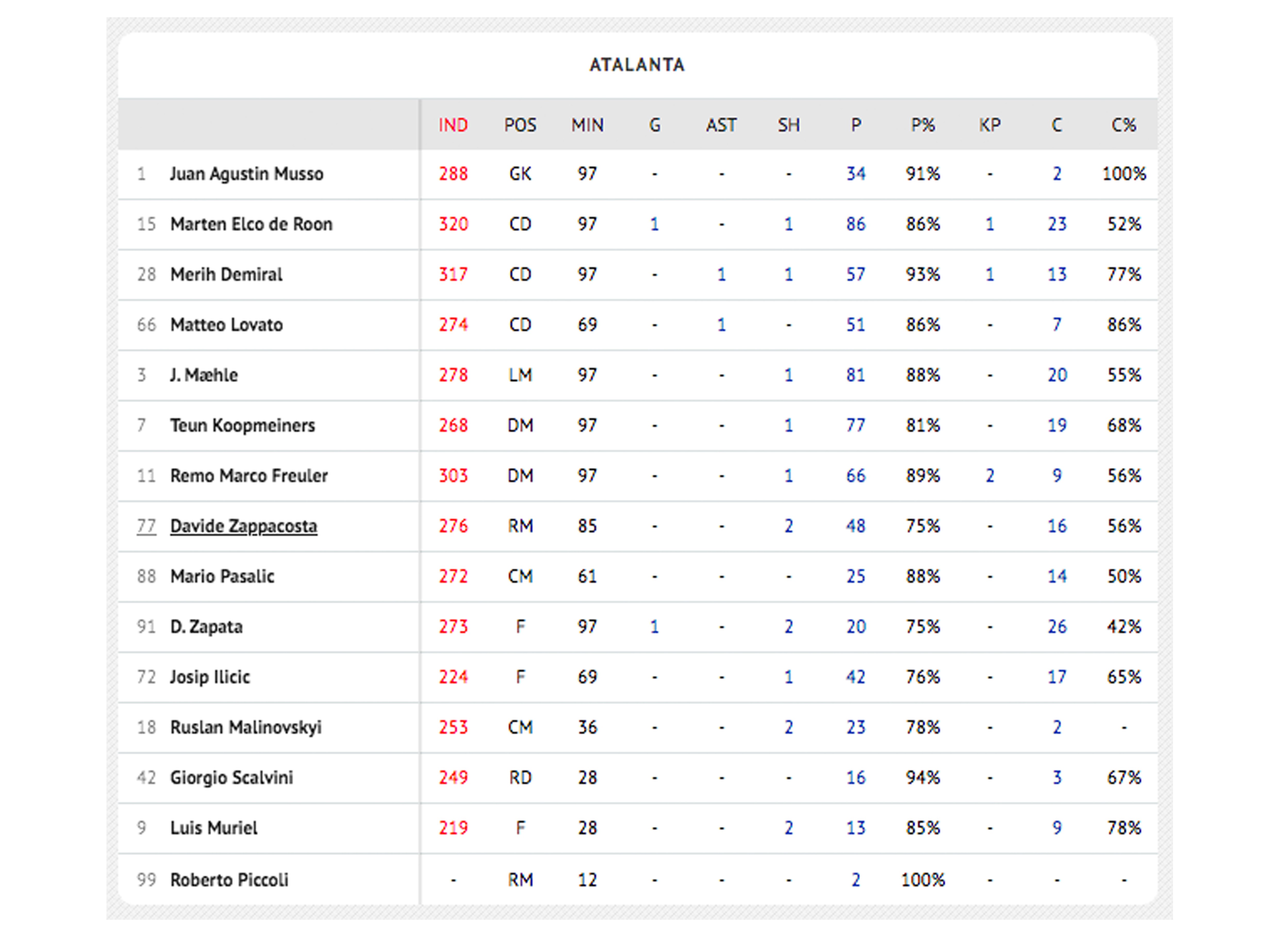Screen dimensions: 1288x944
Task: Select Mario Pasalic name
Action: coord(222,576)
